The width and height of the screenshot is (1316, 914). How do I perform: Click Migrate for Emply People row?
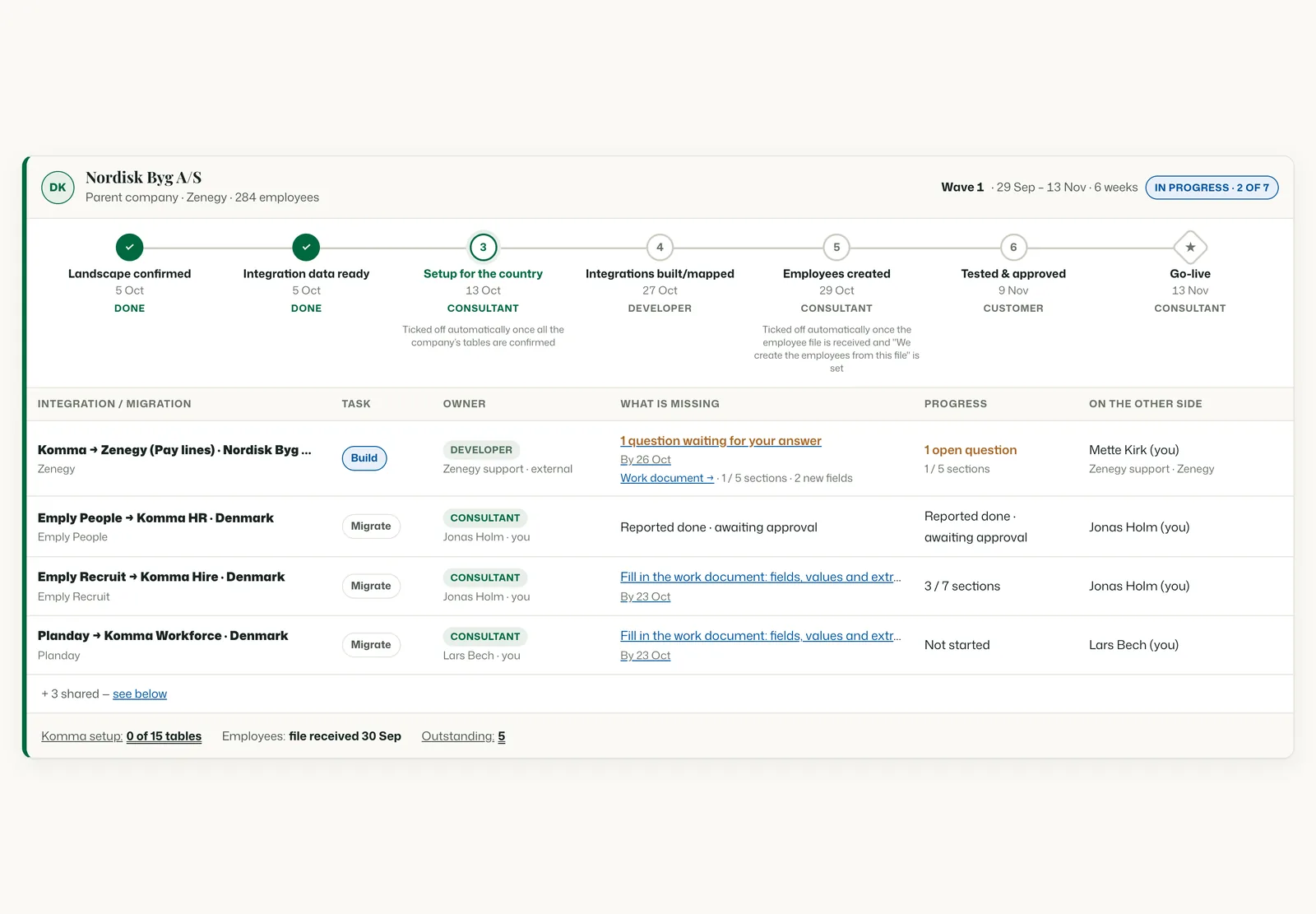[371, 527]
